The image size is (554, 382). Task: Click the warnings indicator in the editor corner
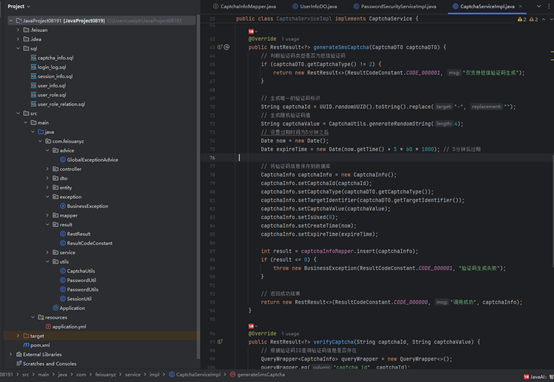coord(522,19)
